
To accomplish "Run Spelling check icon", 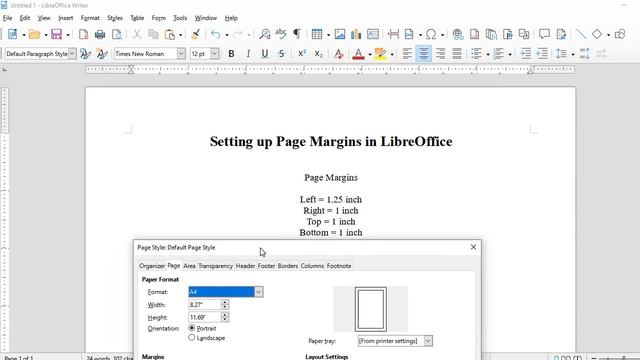I will [281, 34].
